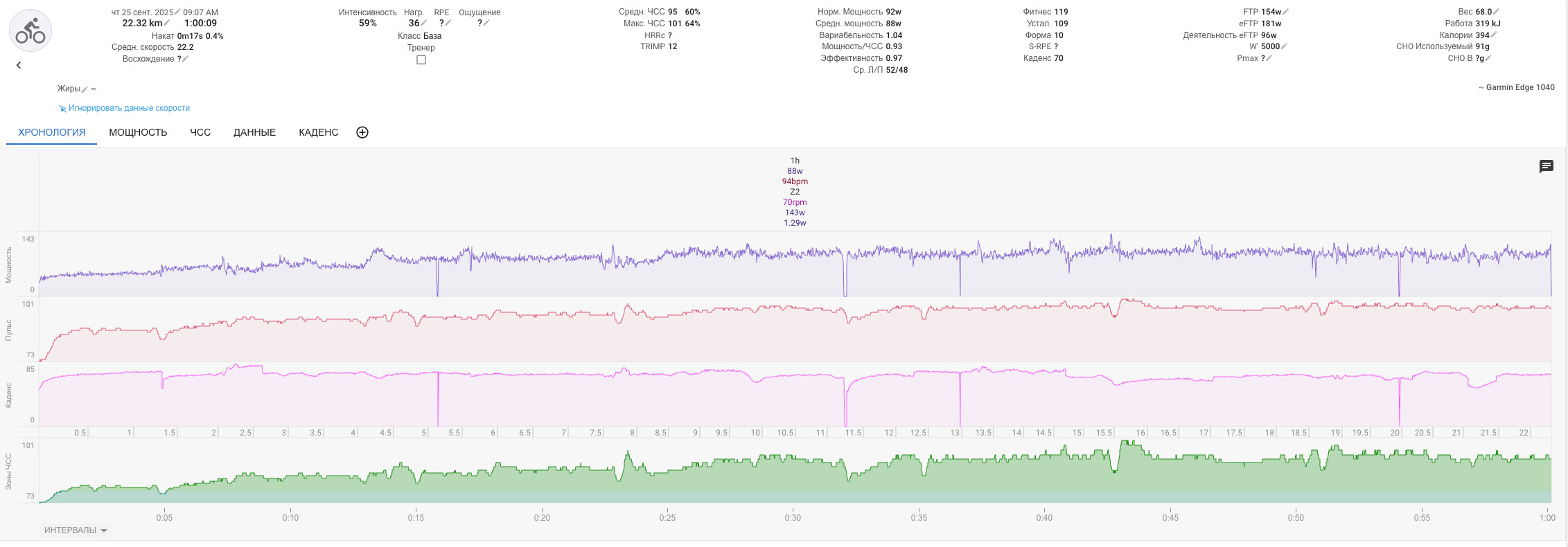Edit the activity date pencil icon
The height and width of the screenshot is (547, 1568).
pyautogui.click(x=178, y=12)
